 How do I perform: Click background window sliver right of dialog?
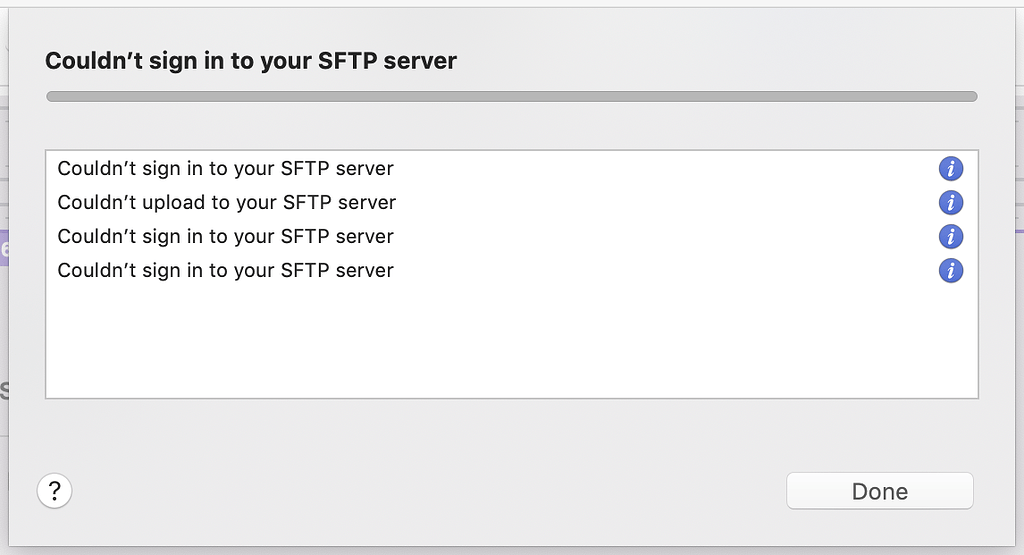pyautogui.click(x=1019, y=300)
